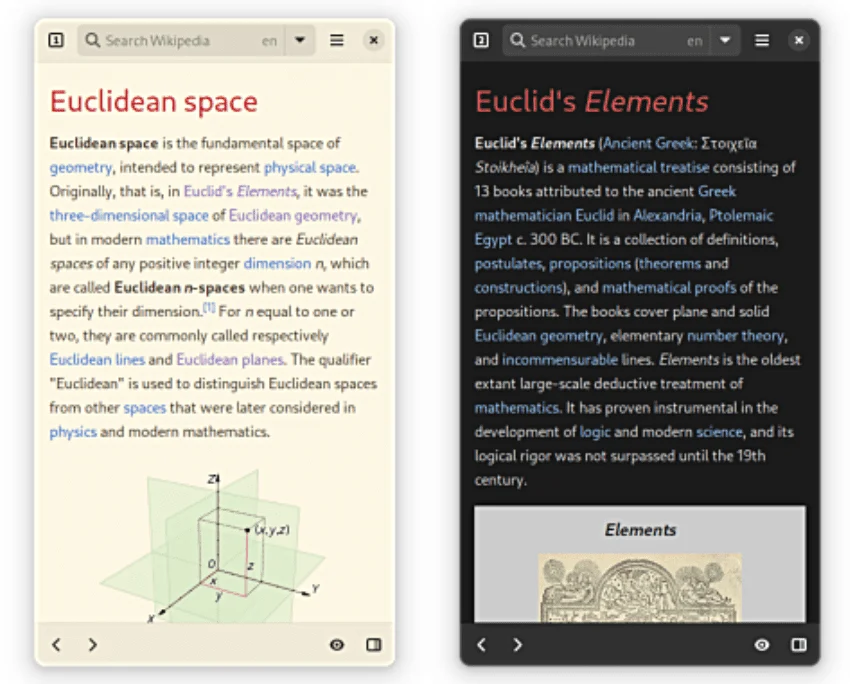
Task: Open the physical space link
Action: point(310,168)
